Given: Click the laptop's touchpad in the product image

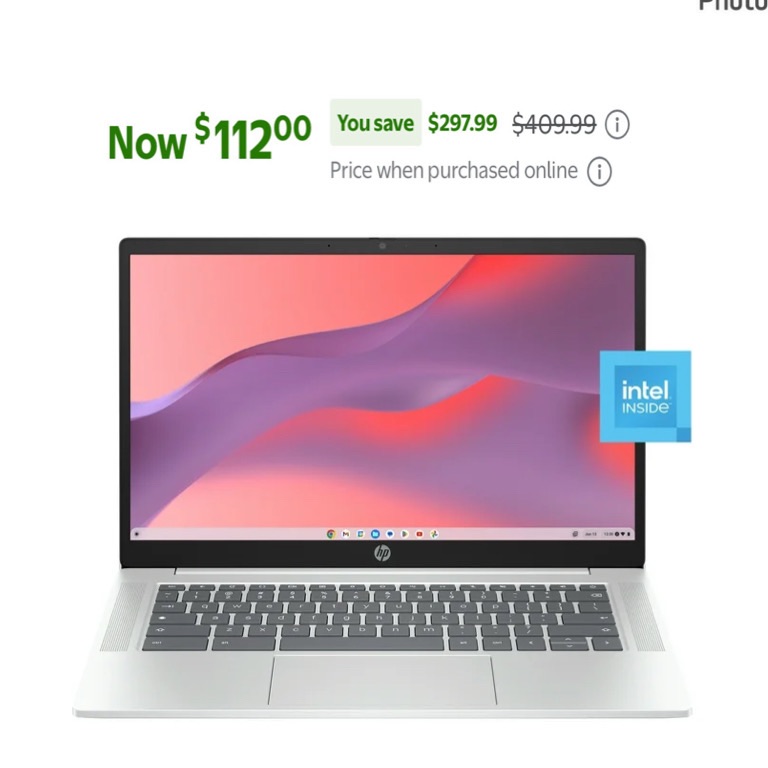Looking at the screenshot, I should pyautogui.click(x=383, y=680).
